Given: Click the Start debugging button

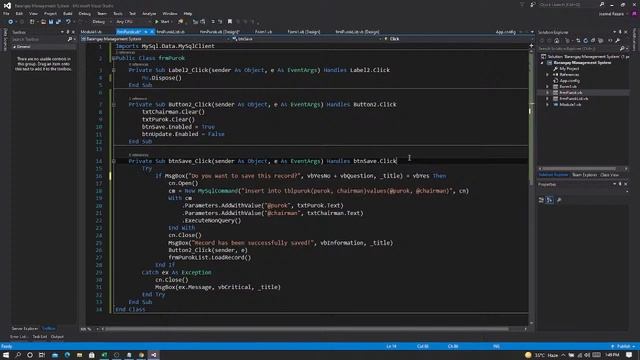Looking at the screenshot, I should pos(162,22).
